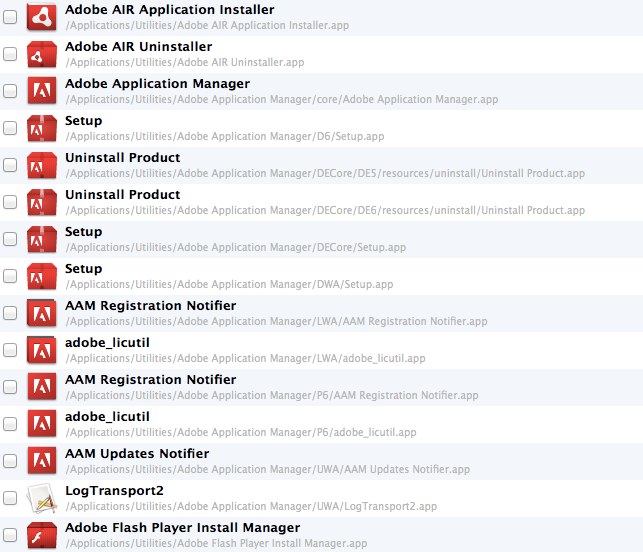Click the path containing 'DECore/DE6/resources/uninstall'
The image size is (643, 552).
[x=326, y=211]
